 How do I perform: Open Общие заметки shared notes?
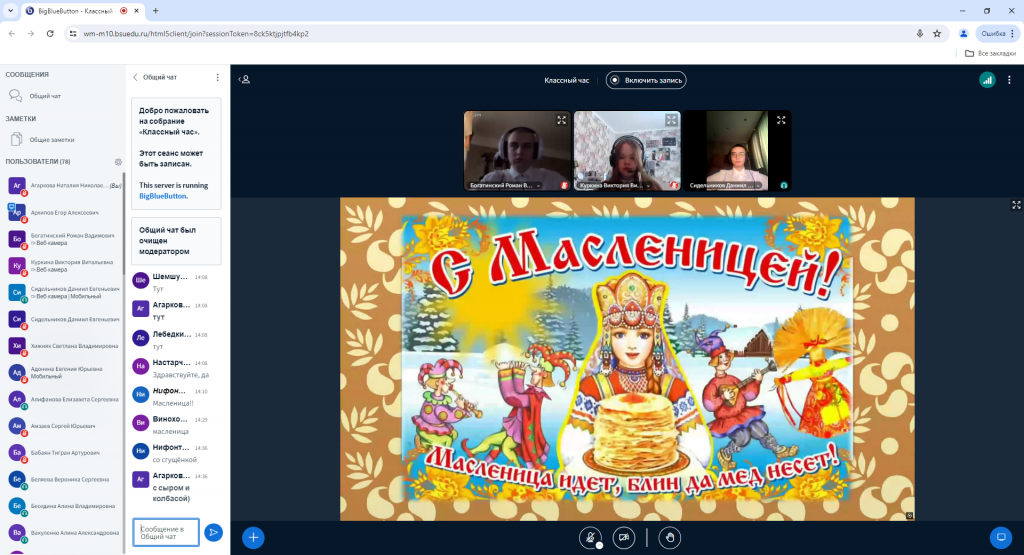[51, 139]
